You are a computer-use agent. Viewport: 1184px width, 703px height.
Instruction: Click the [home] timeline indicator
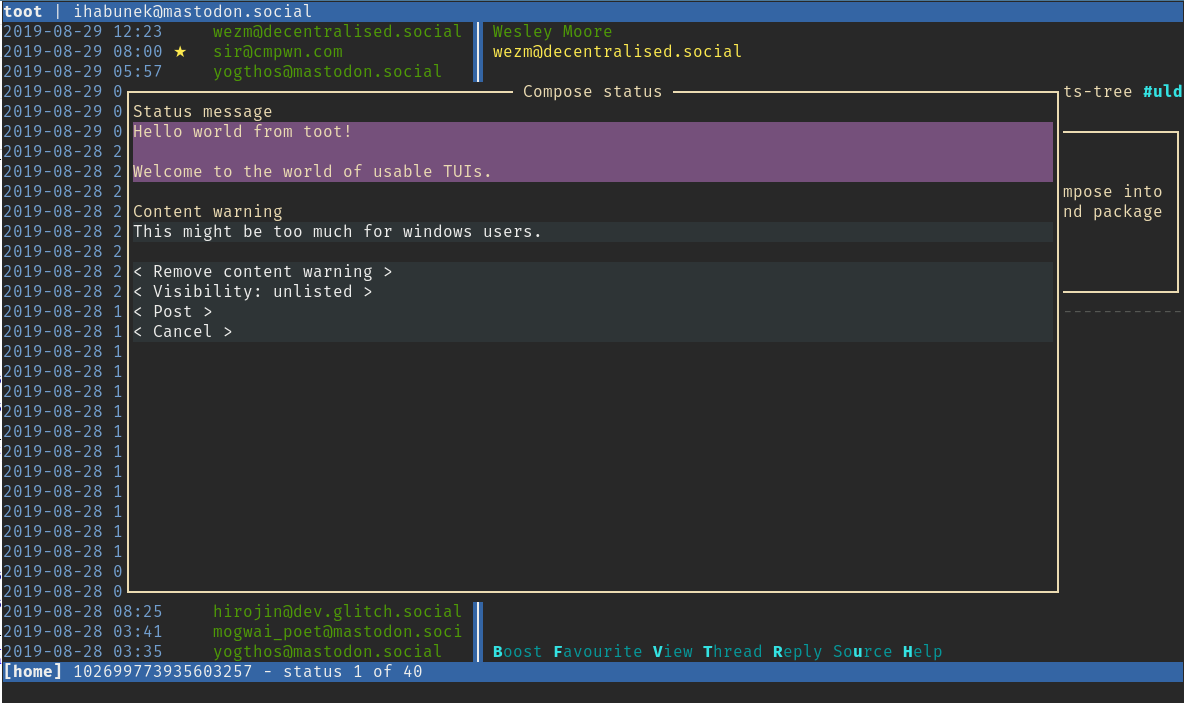[33, 672]
